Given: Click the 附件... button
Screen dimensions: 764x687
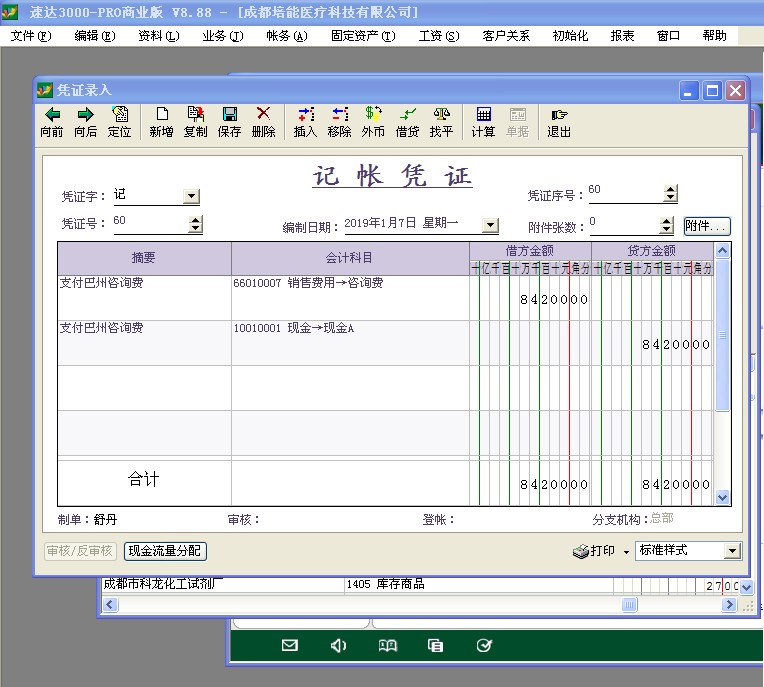Looking at the screenshot, I should (707, 226).
